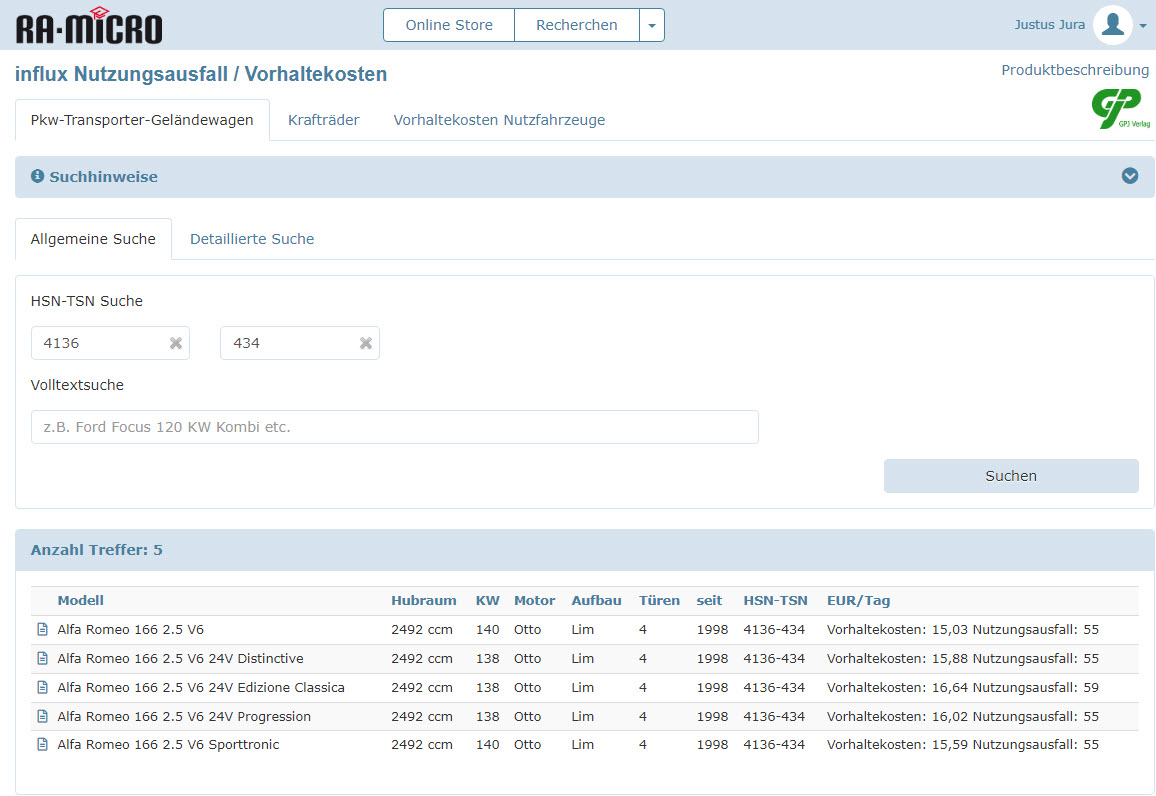Screen dimensions: 1156x796
Task: Sort by the Modell column header
Action: pos(80,601)
